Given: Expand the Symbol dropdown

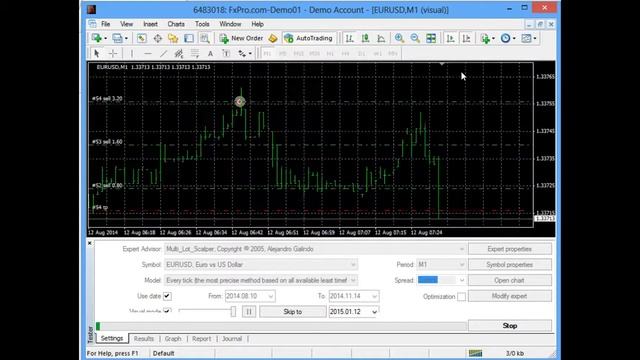Looking at the screenshot, I should 353,265.
